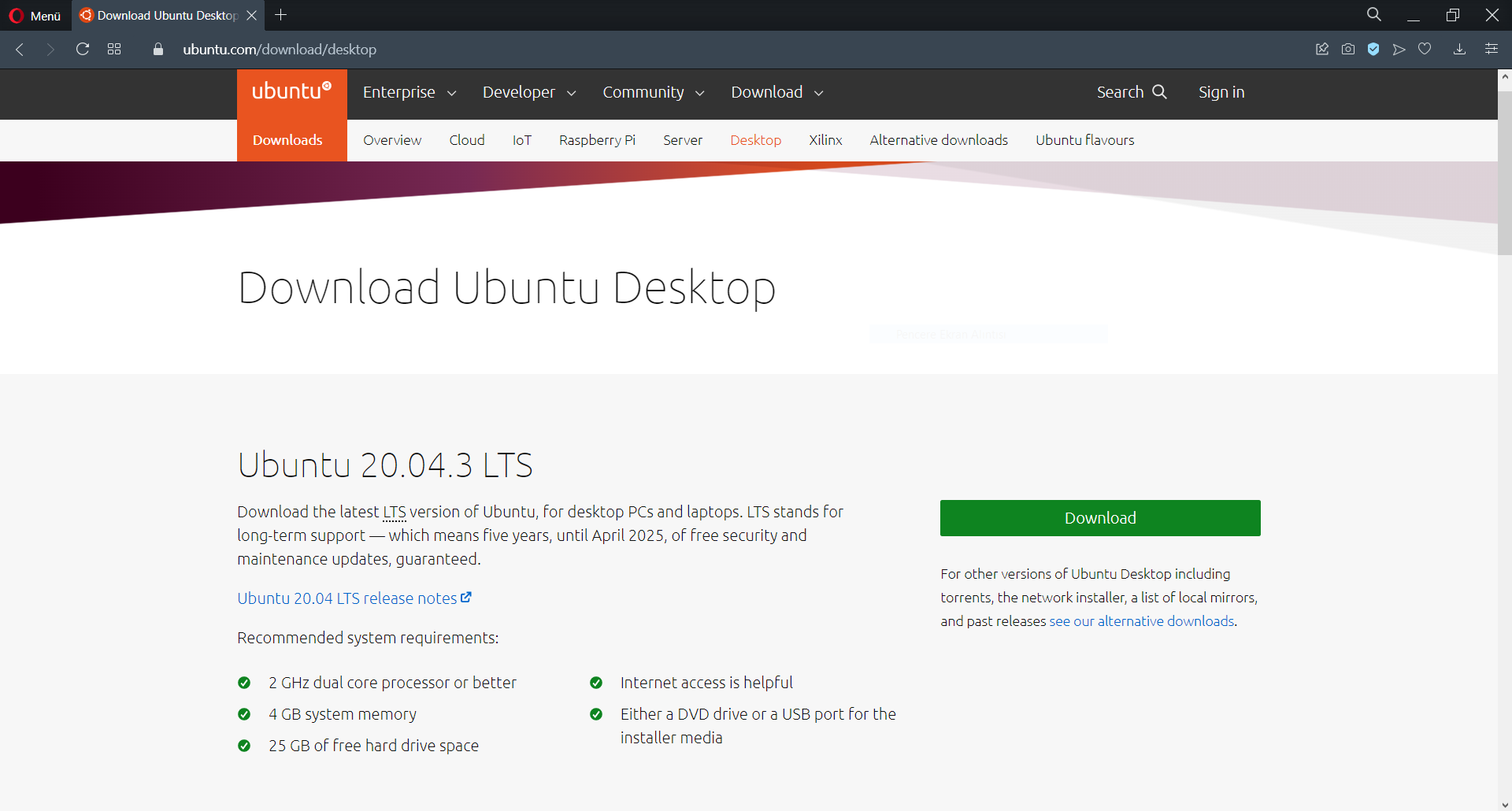Expand the Community dropdown menu
The width and height of the screenshot is (1512, 811).
pyautogui.click(x=654, y=93)
